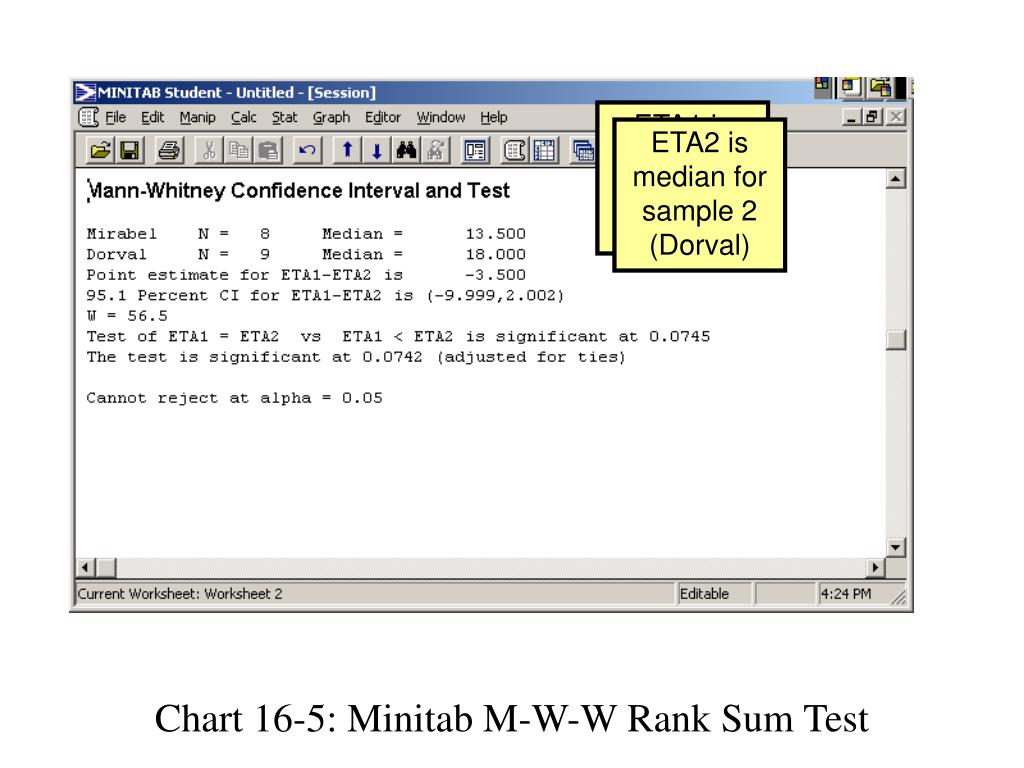Click the 4:24 PM clock in status bar
1024x768 pixels.
tap(846, 594)
